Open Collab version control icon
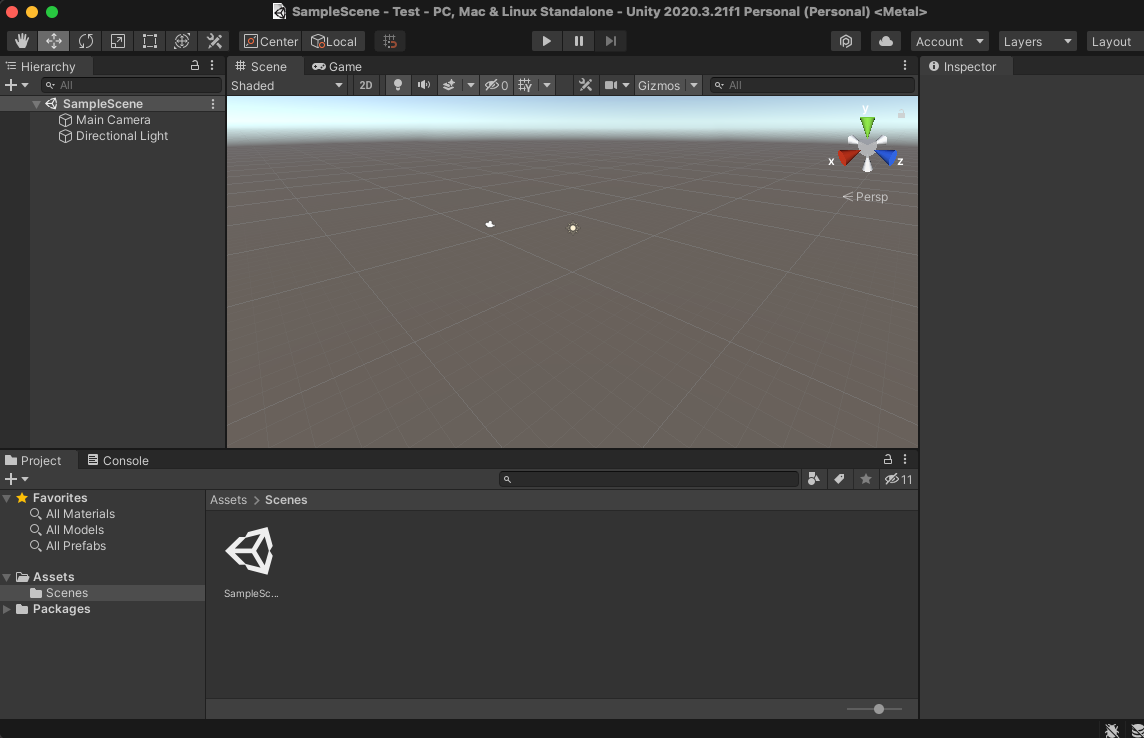The image size is (1144, 738). (x=846, y=41)
